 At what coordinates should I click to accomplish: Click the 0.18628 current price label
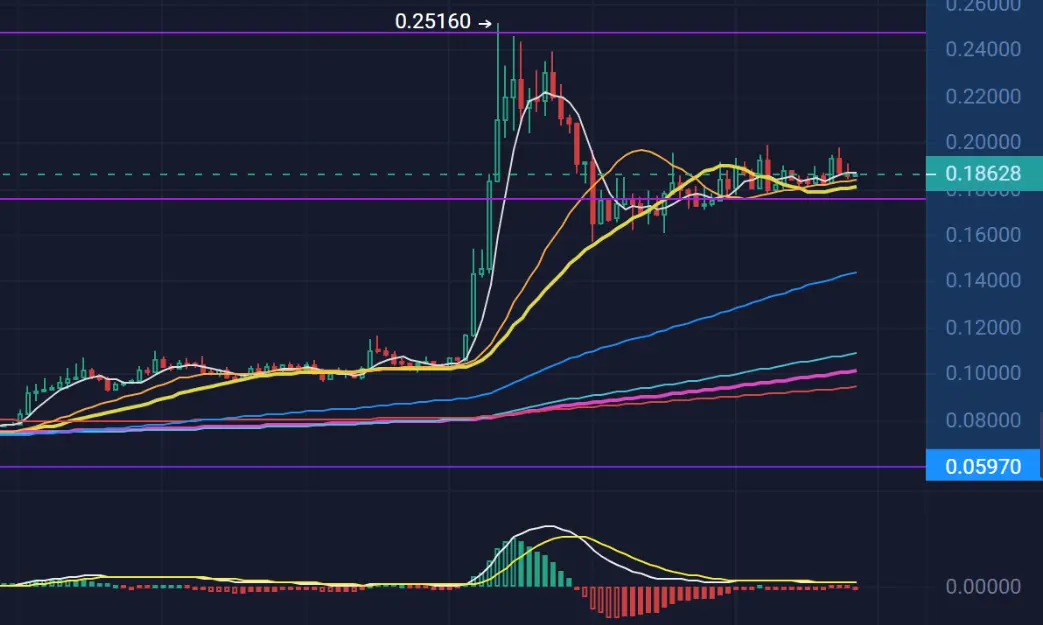tap(984, 174)
